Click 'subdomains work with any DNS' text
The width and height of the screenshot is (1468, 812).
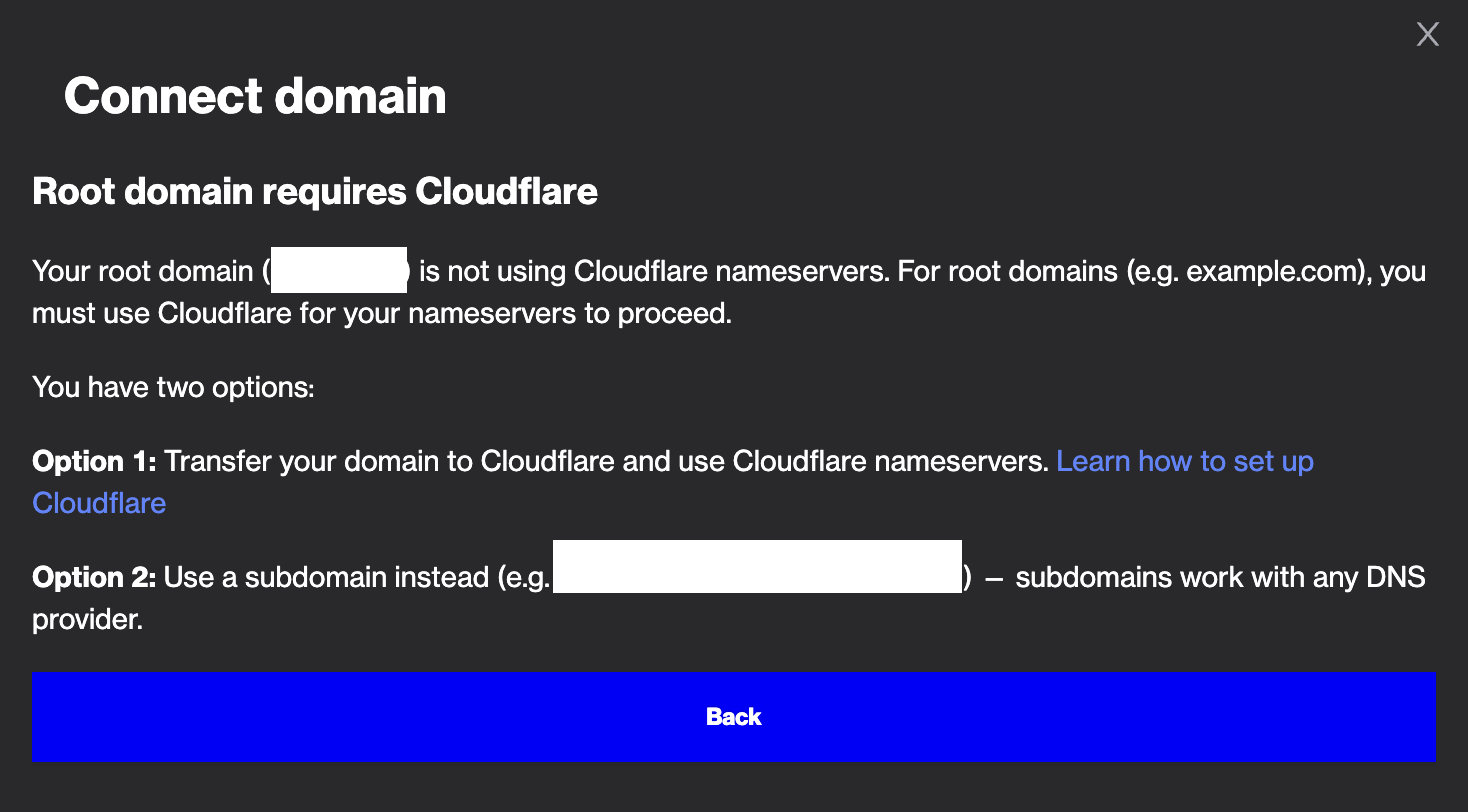pos(1220,577)
